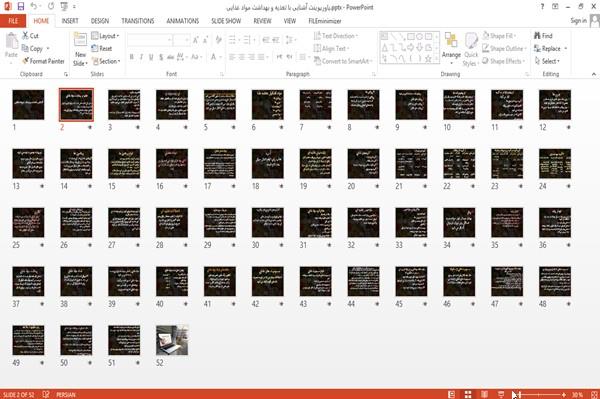
Task: Select slide 52 thumbnail with laptop photo
Action: pos(172,340)
